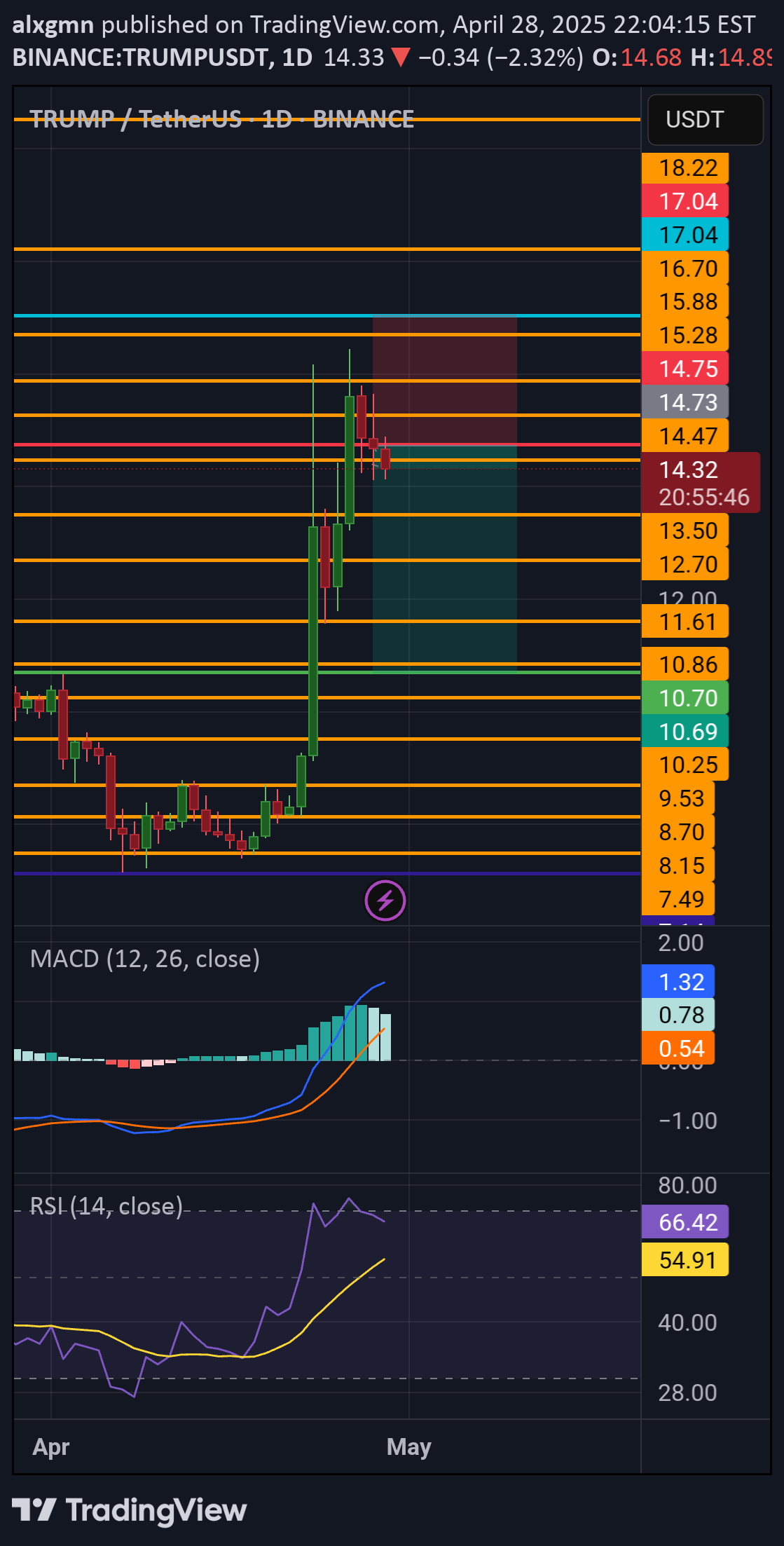784x1546 pixels.
Task: Select the green 10.70 price label
Action: 685,698
